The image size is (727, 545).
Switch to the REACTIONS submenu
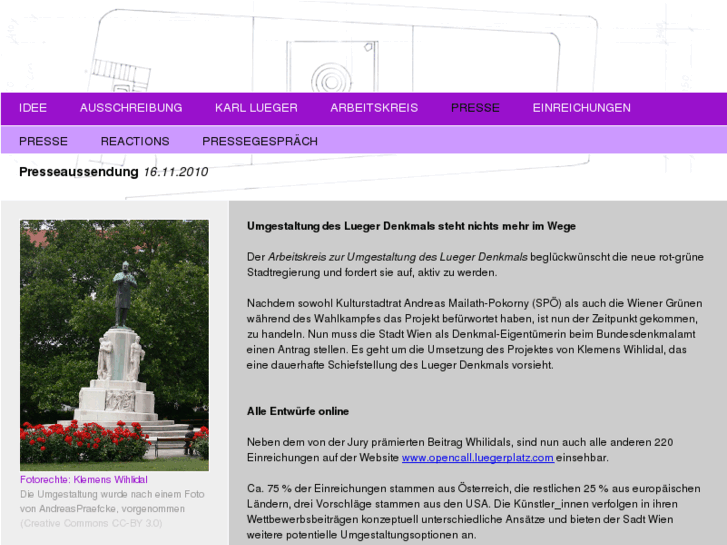pyautogui.click(x=135, y=141)
